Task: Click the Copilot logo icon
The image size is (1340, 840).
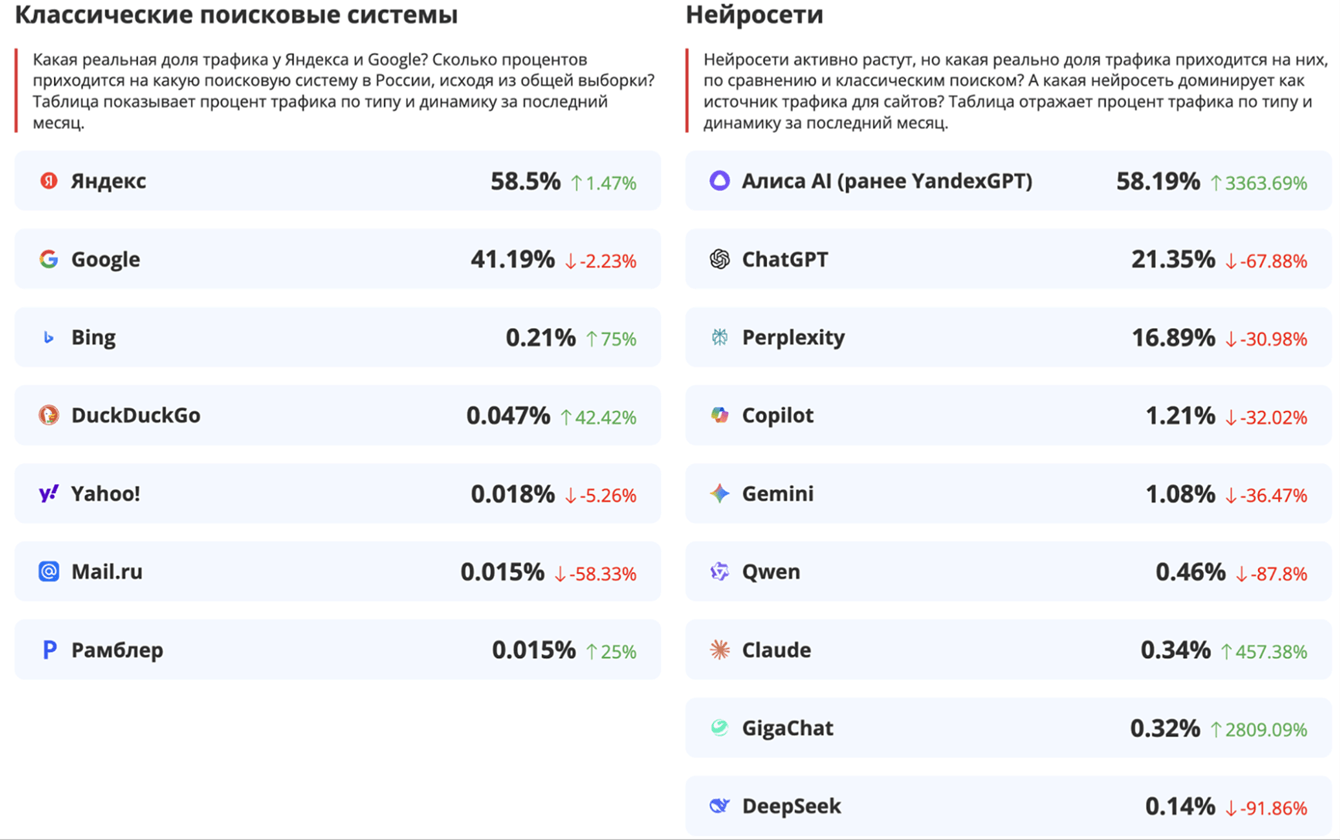Action: [719, 415]
